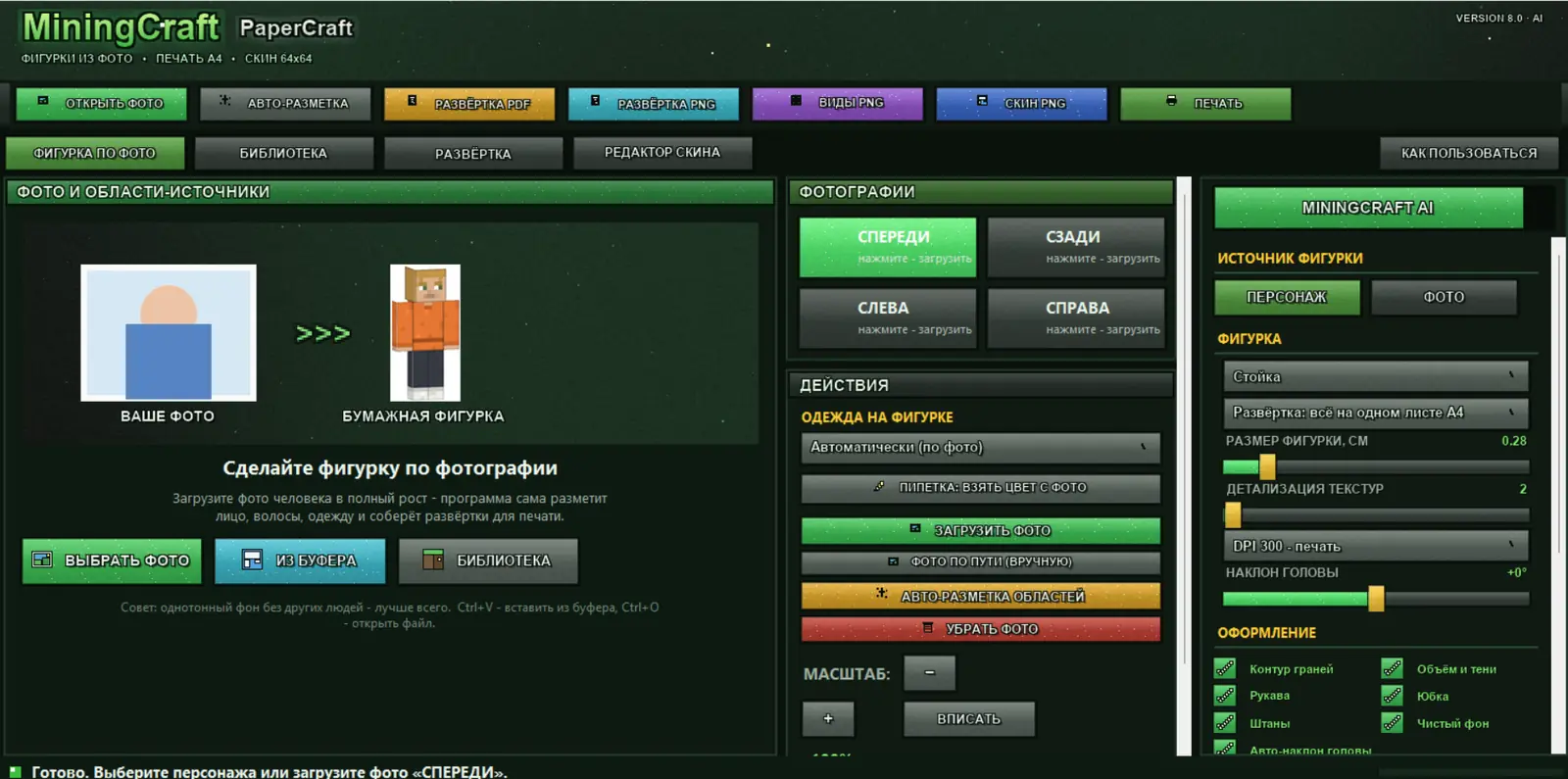
Task: Click the sparkle icon on АВТО-РАЗМЕТКА ОБЛАСТЕЙ
Action: click(881, 594)
